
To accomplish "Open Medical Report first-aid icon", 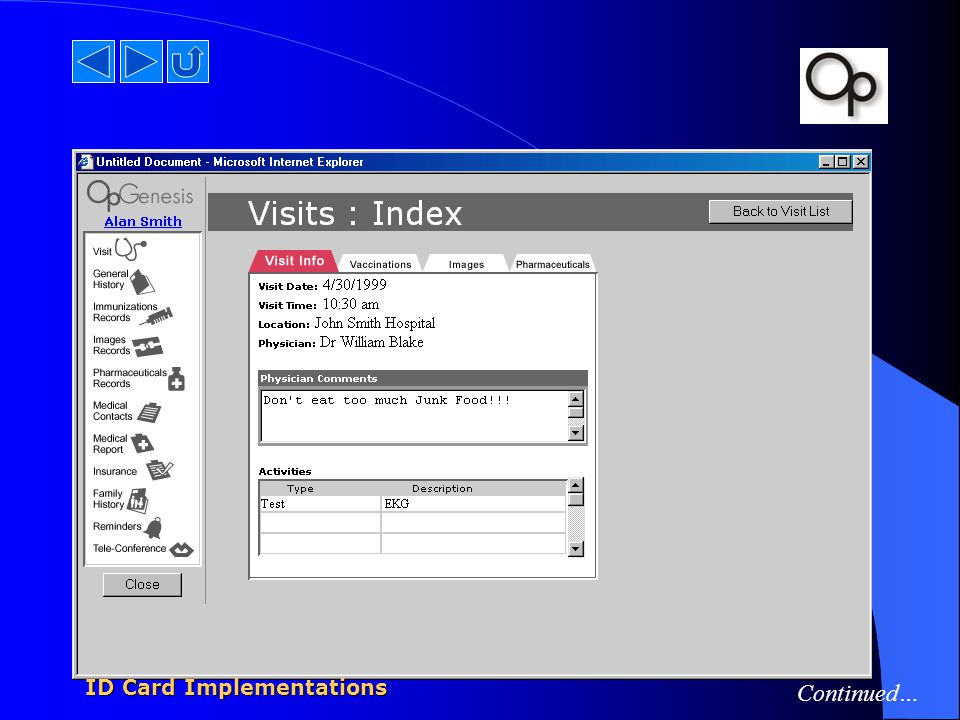I will click(142, 443).
